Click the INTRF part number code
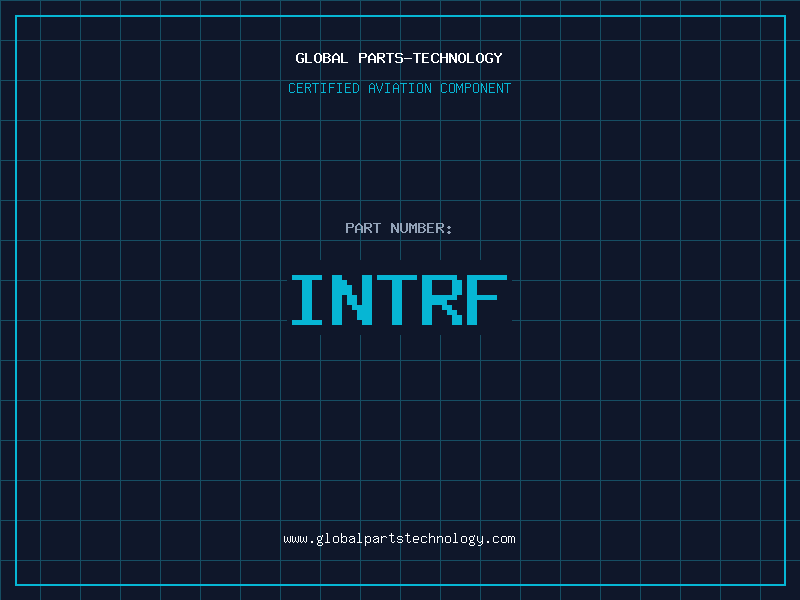 [399, 300]
